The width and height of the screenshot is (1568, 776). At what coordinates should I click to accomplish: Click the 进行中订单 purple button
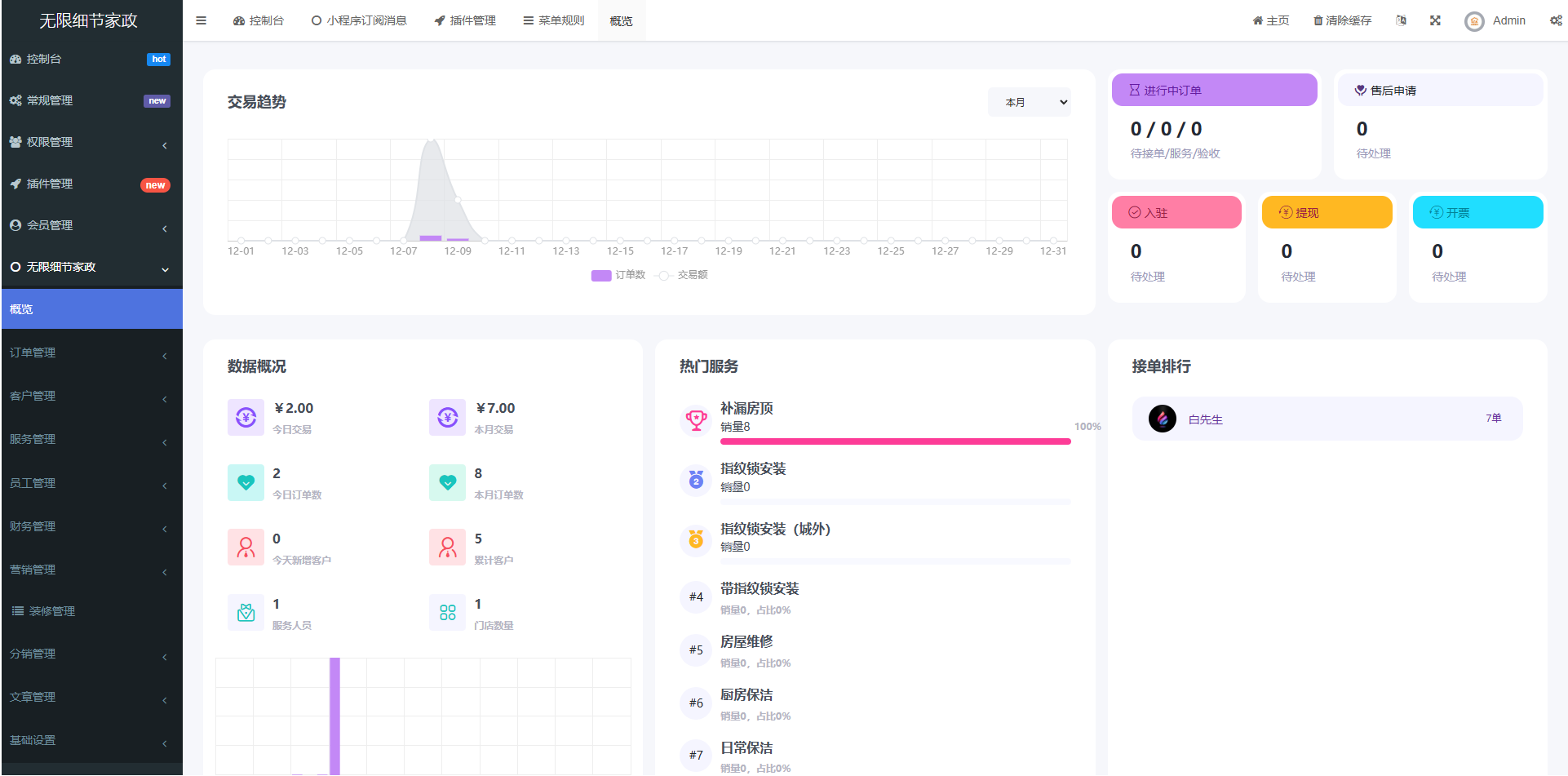point(1213,90)
